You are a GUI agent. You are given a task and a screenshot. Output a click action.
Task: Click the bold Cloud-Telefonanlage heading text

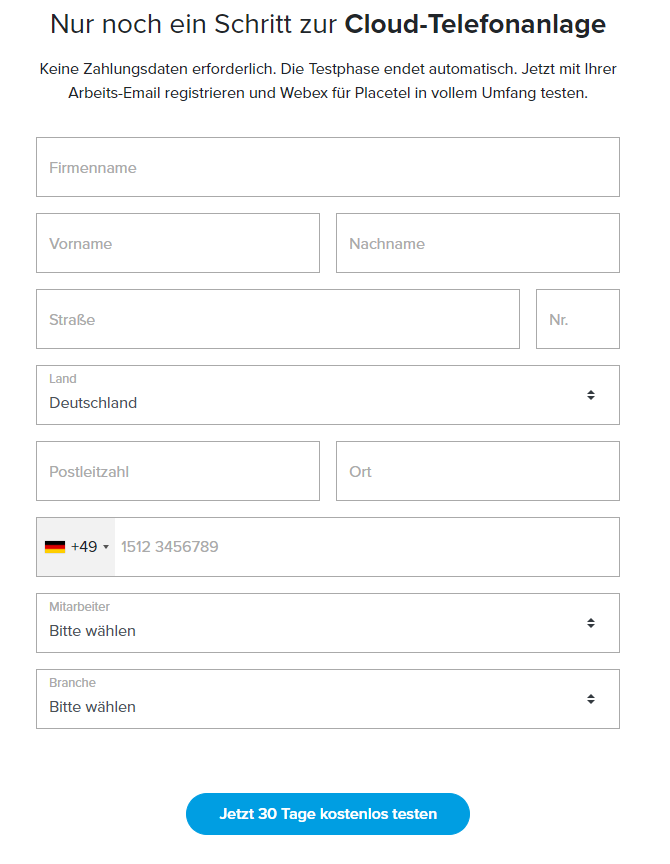[x=475, y=25]
